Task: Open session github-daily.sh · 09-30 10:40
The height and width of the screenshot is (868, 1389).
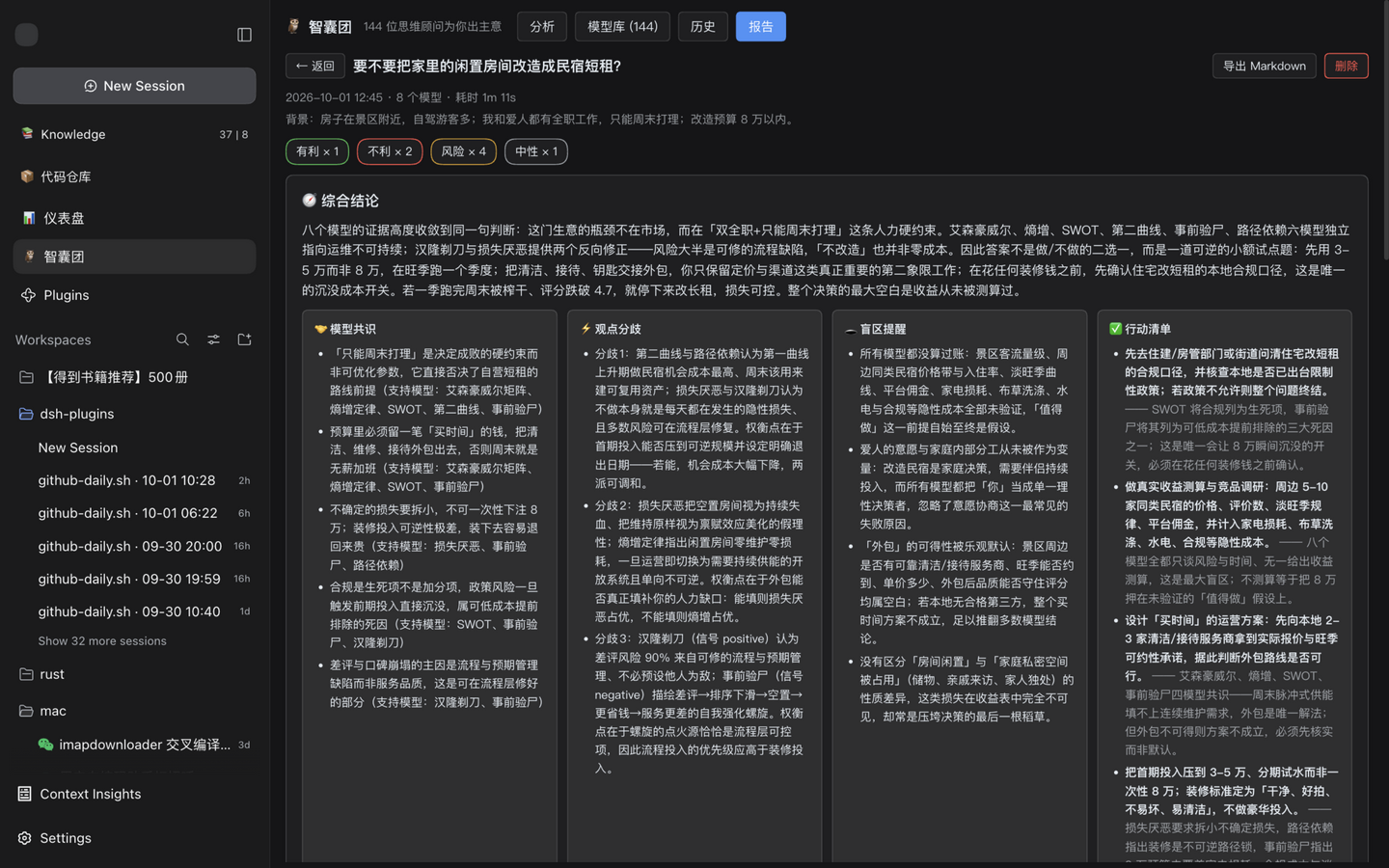Action: click(x=134, y=611)
